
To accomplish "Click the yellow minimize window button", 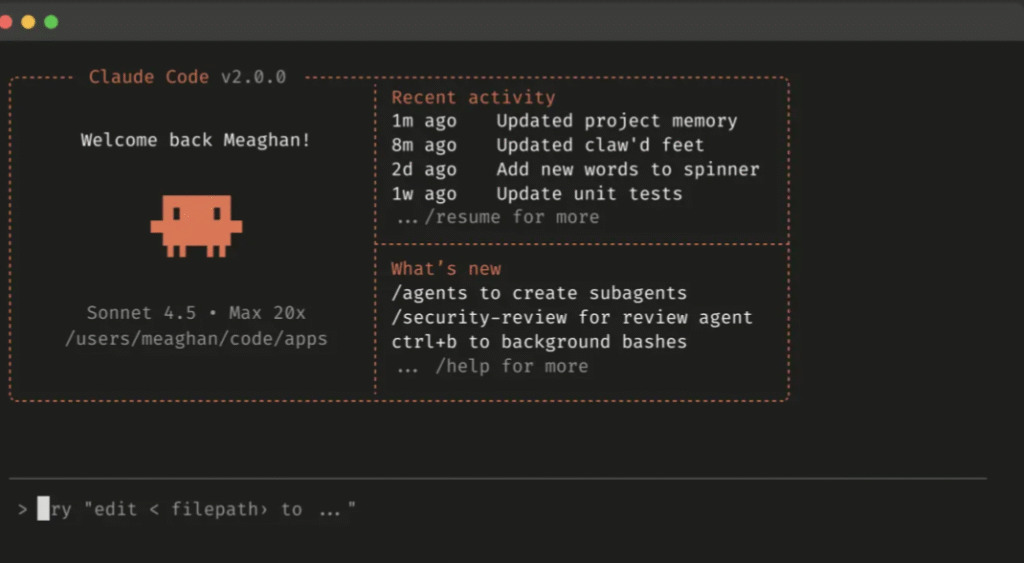I will (28, 21).
